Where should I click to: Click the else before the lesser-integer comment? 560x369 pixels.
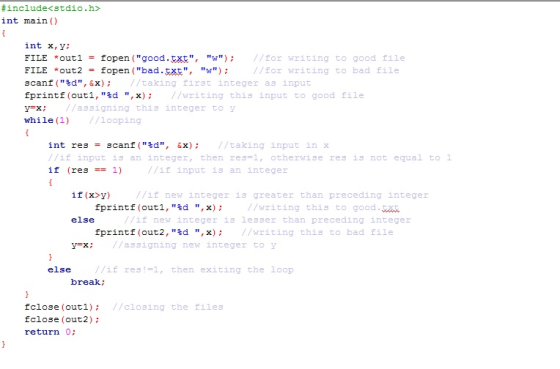[x=83, y=220]
